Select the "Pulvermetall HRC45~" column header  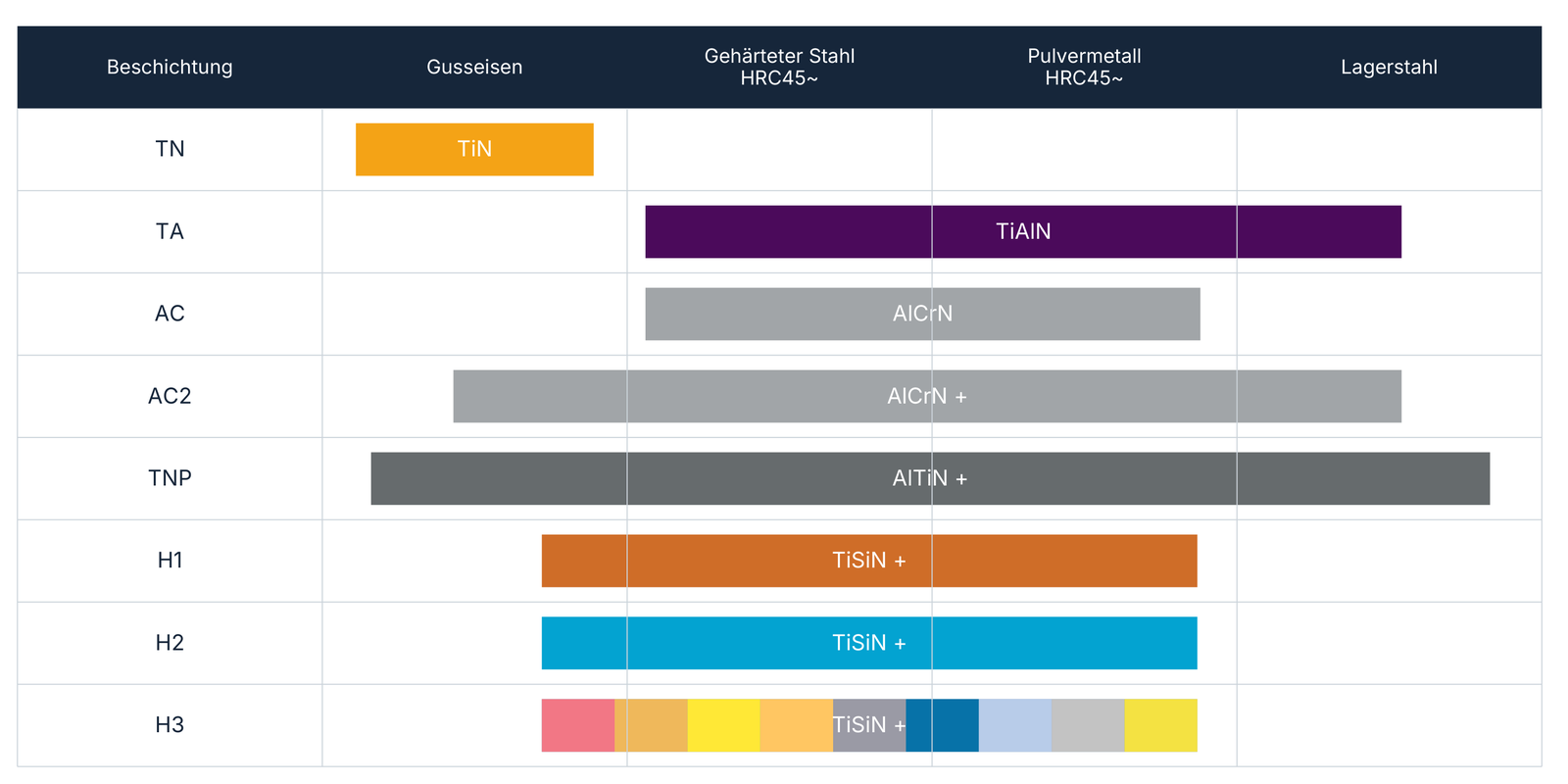[x=1084, y=67]
